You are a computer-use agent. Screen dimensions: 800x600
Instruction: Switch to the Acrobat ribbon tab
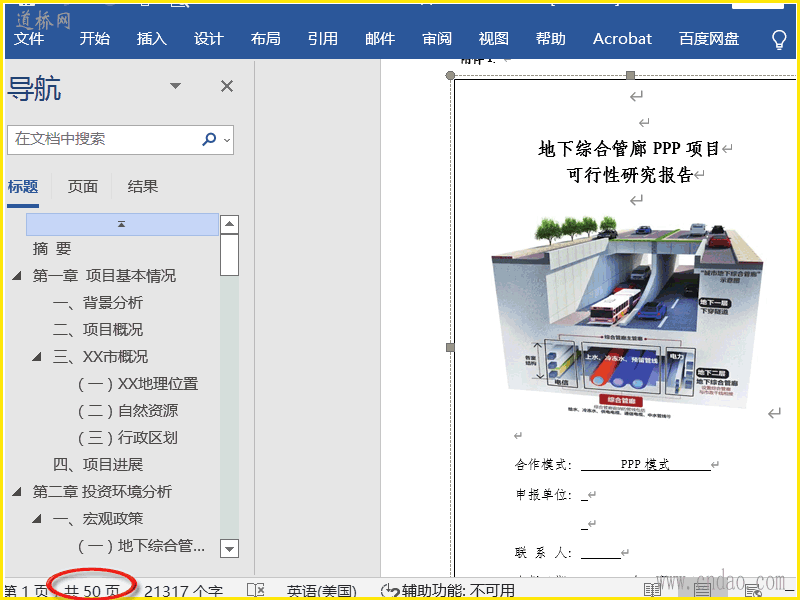pos(622,39)
